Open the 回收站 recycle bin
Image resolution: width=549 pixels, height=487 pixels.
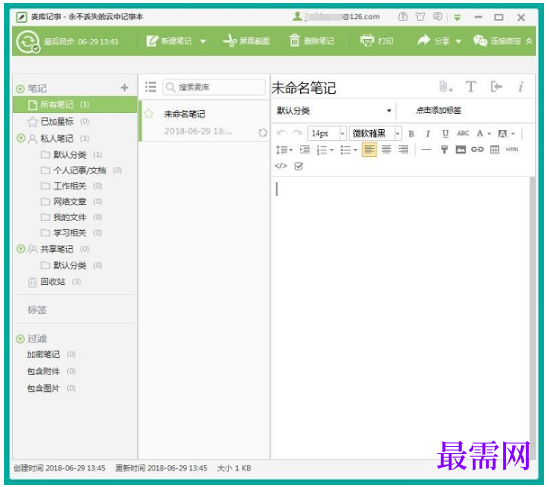(53, 282)
